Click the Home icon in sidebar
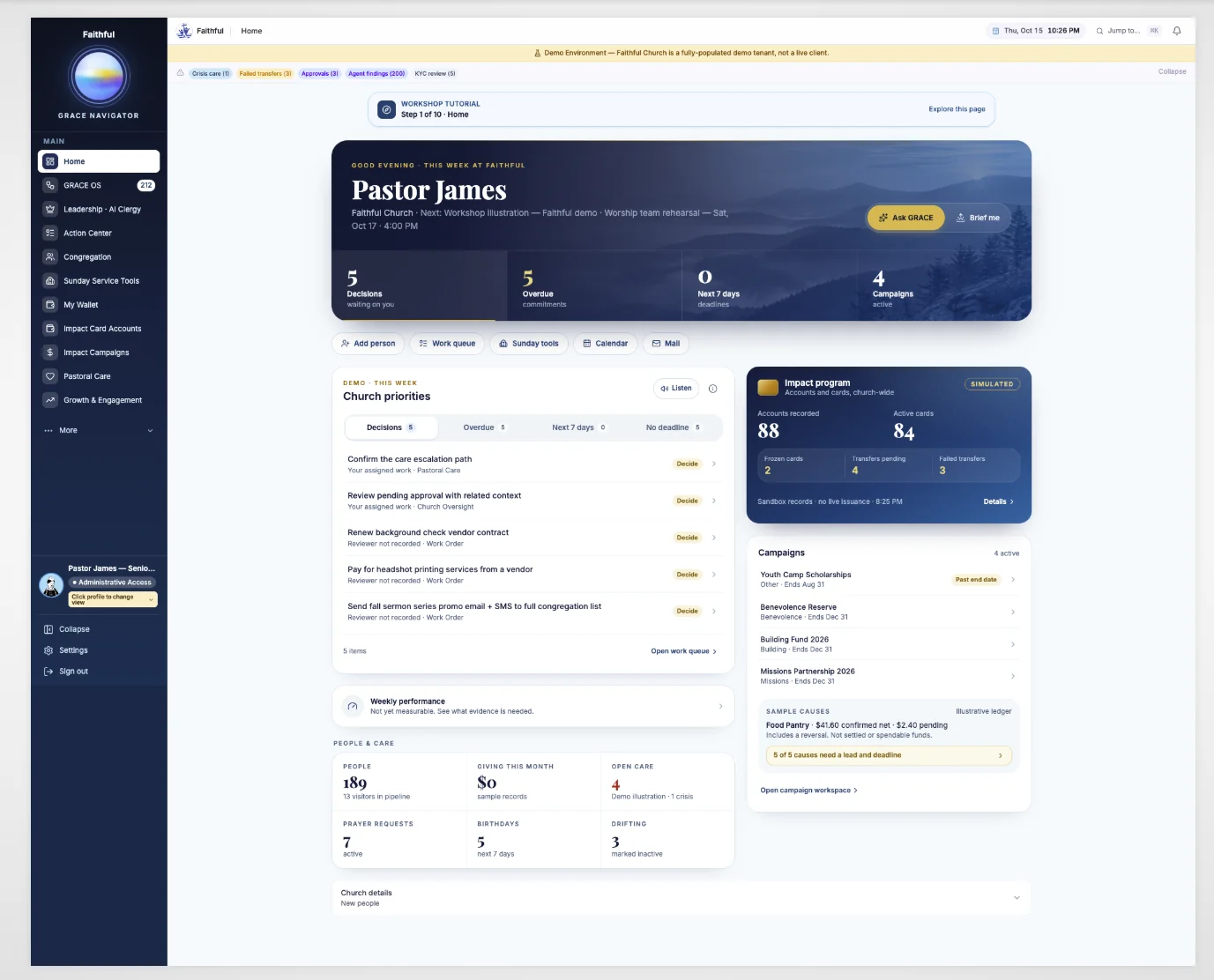Viewport: 1214px width, 980px height. pyautogui.click(x=50, y=161)
